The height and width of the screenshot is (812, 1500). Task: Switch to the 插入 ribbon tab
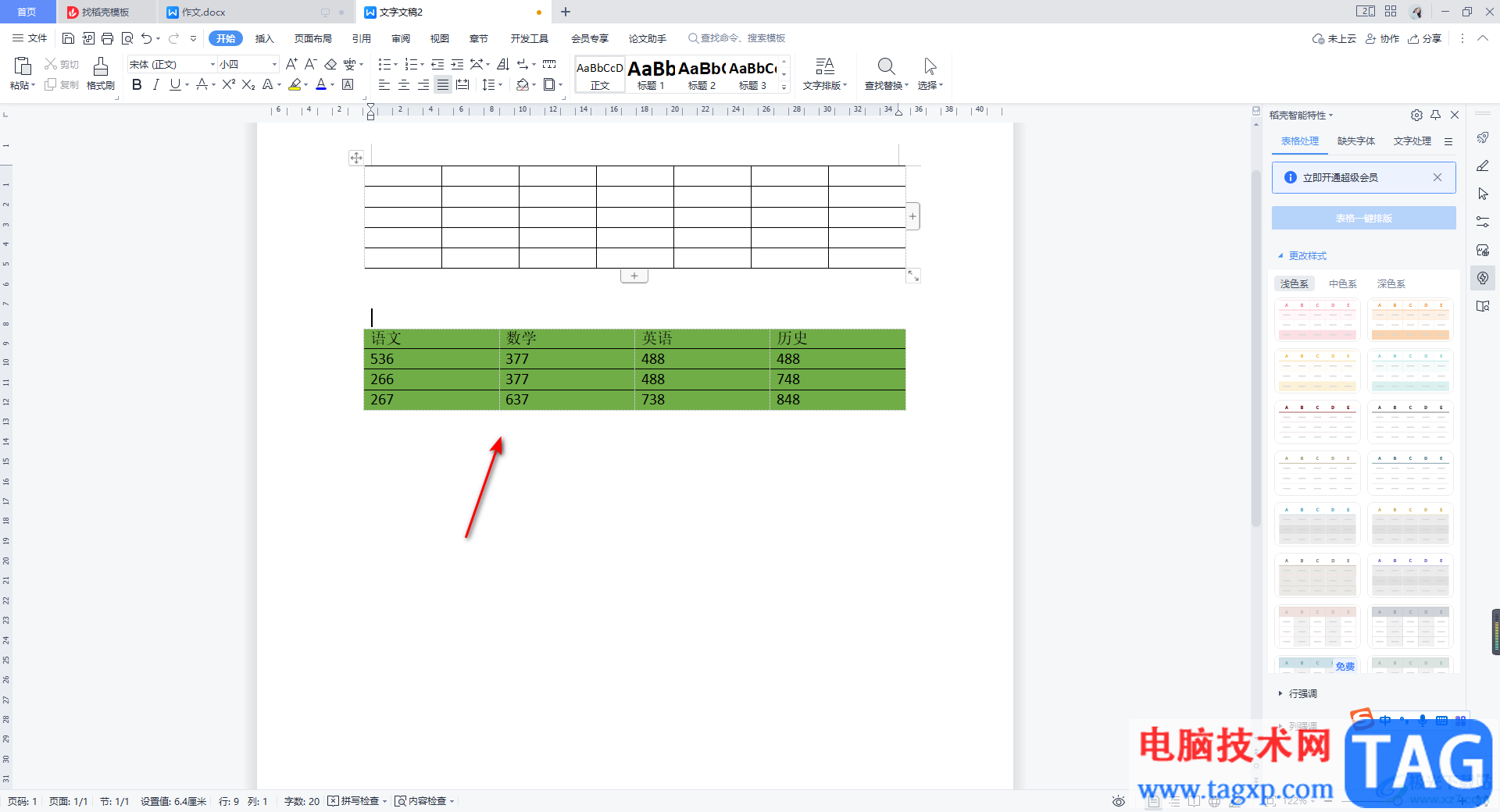(265, 38)
